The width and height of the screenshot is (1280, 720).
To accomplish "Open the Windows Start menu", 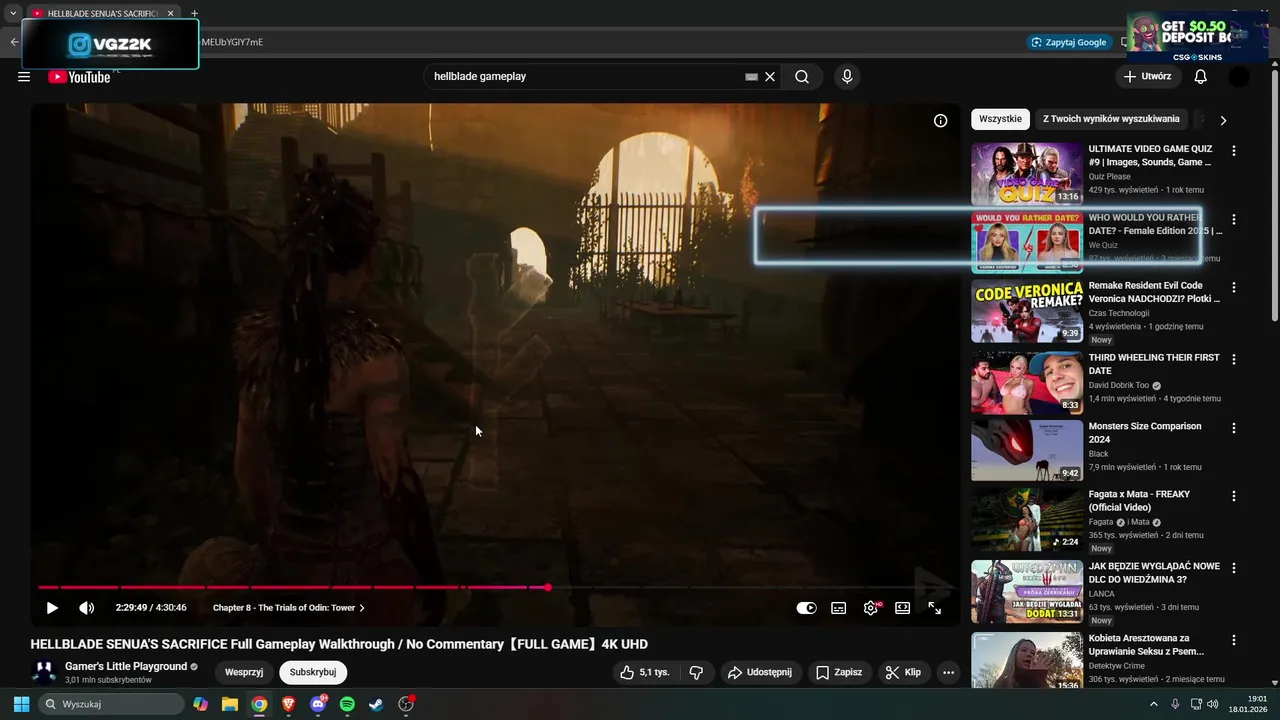I will point(21,704).
